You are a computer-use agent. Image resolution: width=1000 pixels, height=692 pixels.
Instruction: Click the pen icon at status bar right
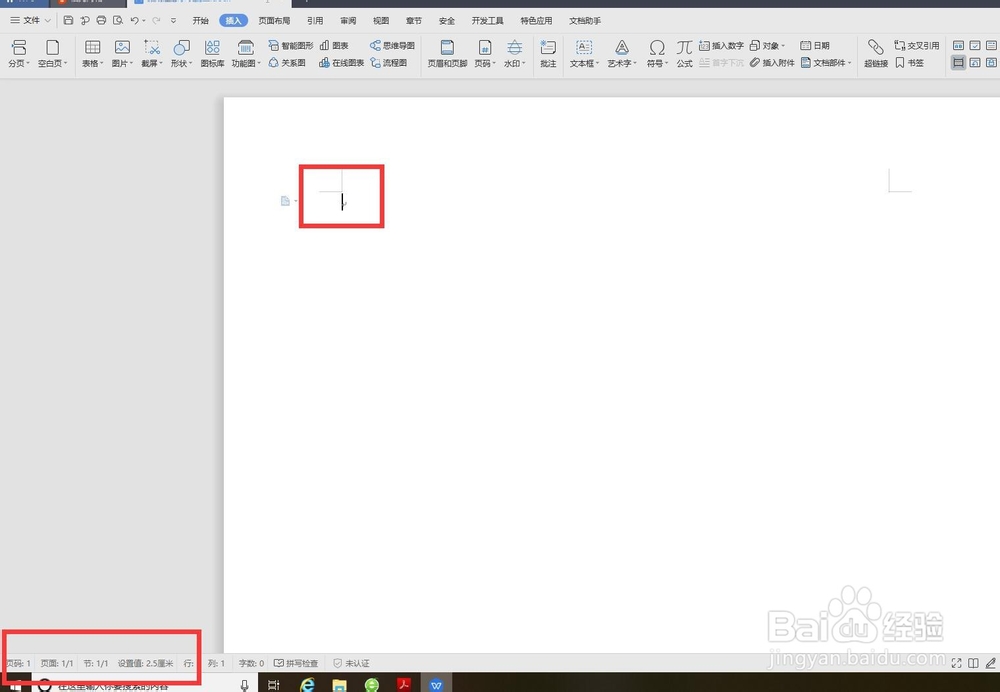(990, 663)
